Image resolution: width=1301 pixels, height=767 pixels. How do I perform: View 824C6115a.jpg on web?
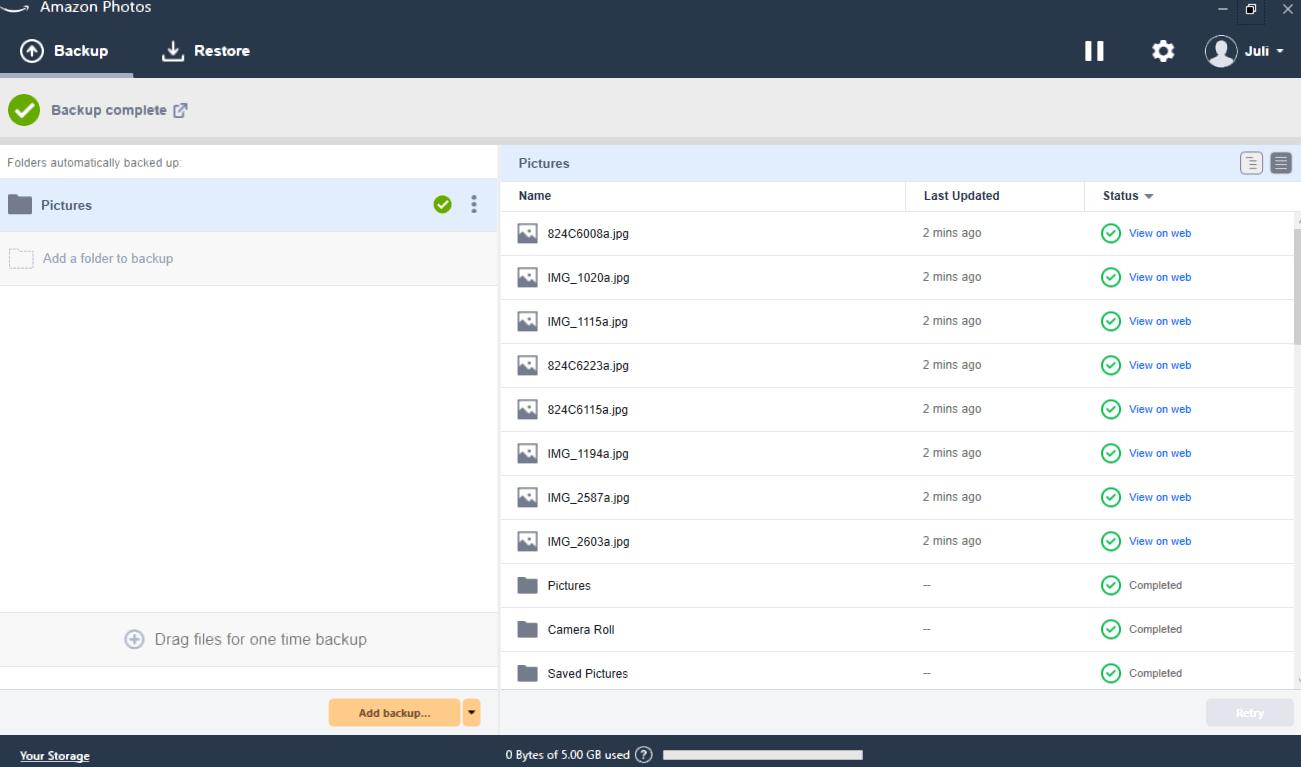pyautogui.click(x=1160, y=409)
